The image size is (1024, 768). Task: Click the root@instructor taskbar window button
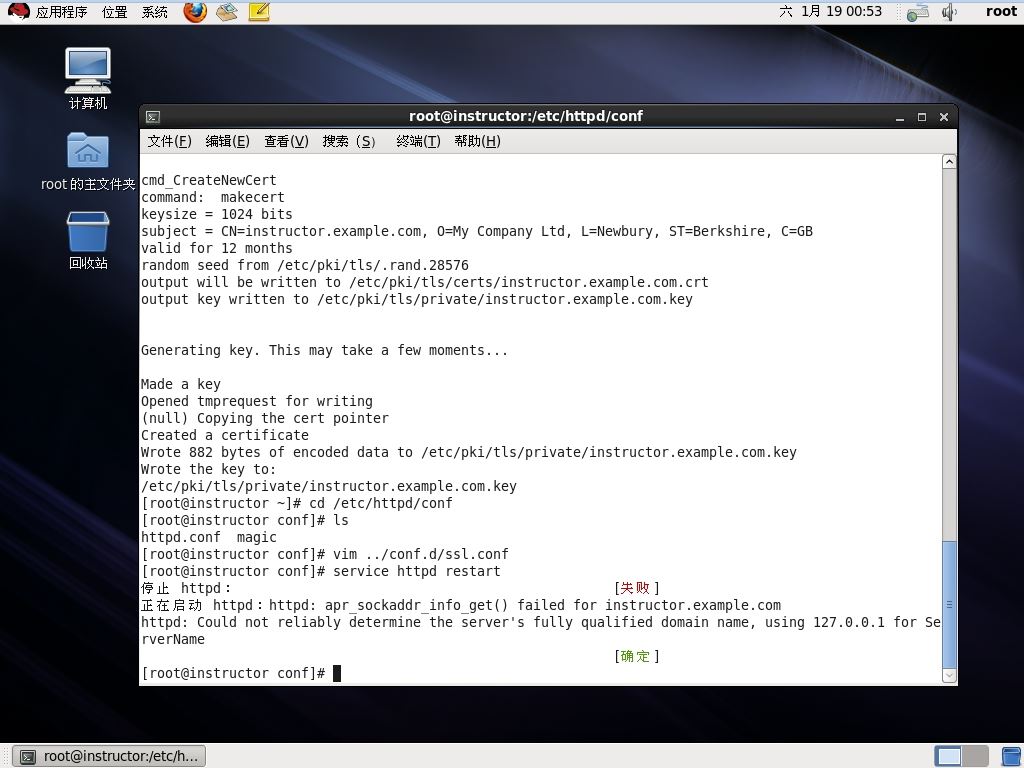(x=110, y=756)
